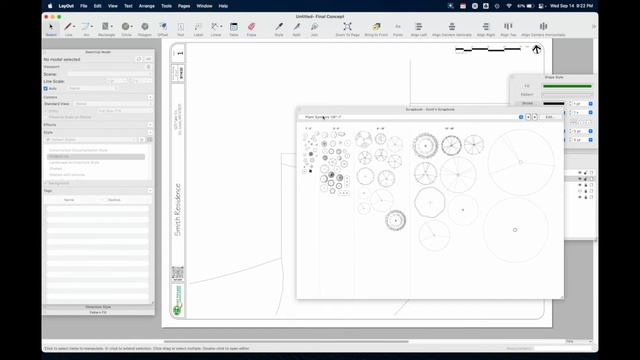Click the Fill button in Shape Style

[x=527, y=86]
